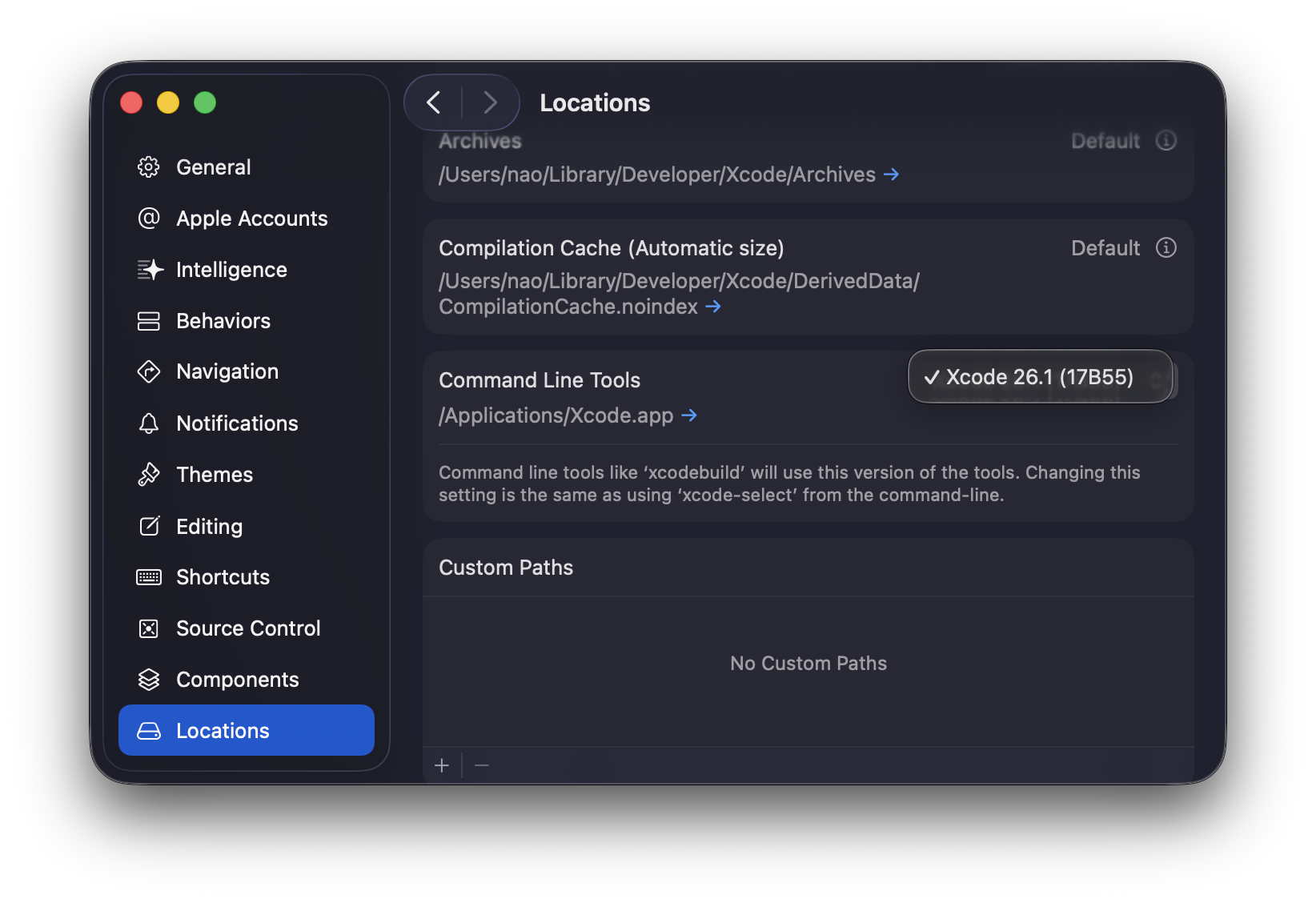Open the Archives Default dropdown
The width and height of the screenshot is (1316, 903).
(1105, 141)
